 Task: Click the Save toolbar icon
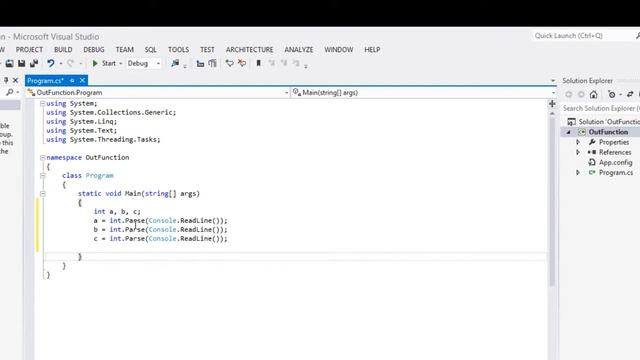click(22, 63)
